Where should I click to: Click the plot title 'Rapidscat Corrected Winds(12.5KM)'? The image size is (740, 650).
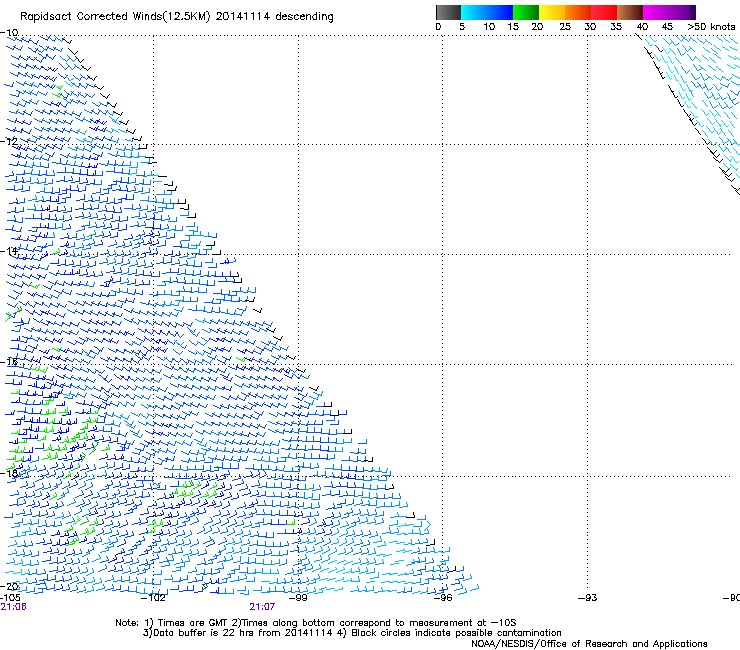tap(115, 17)
